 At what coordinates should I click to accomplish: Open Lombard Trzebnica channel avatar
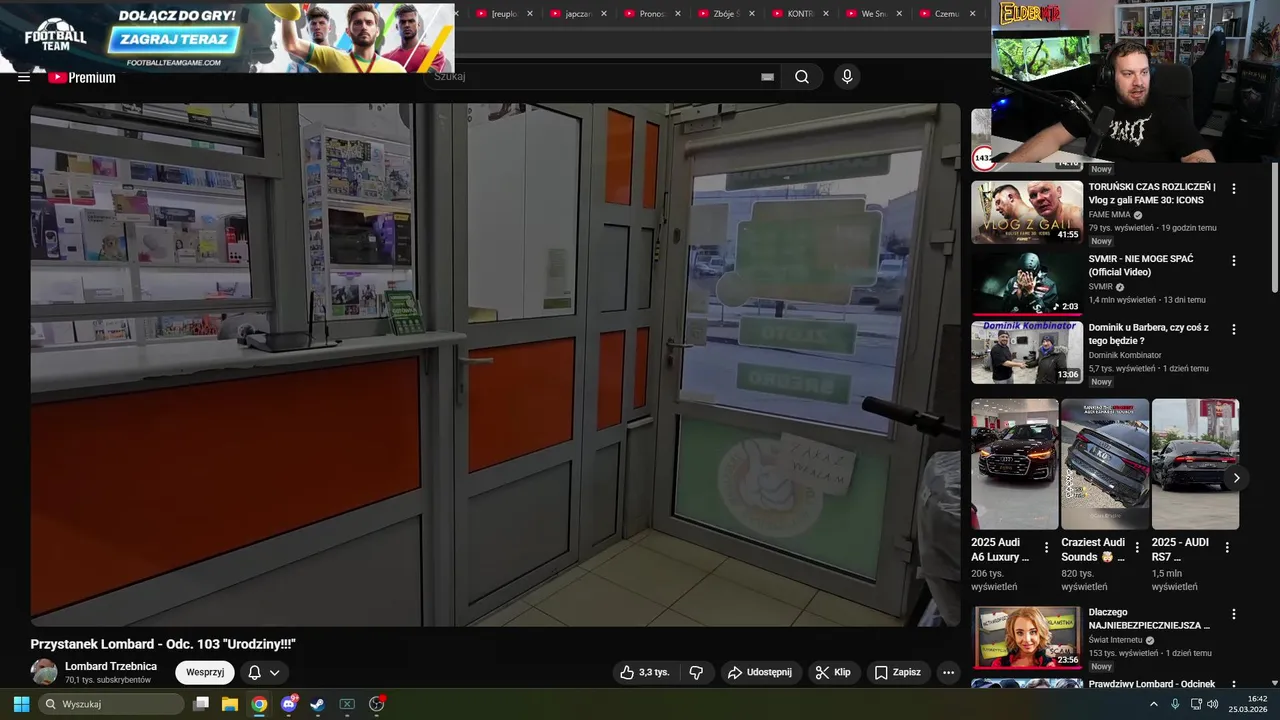tap(44, 672)
